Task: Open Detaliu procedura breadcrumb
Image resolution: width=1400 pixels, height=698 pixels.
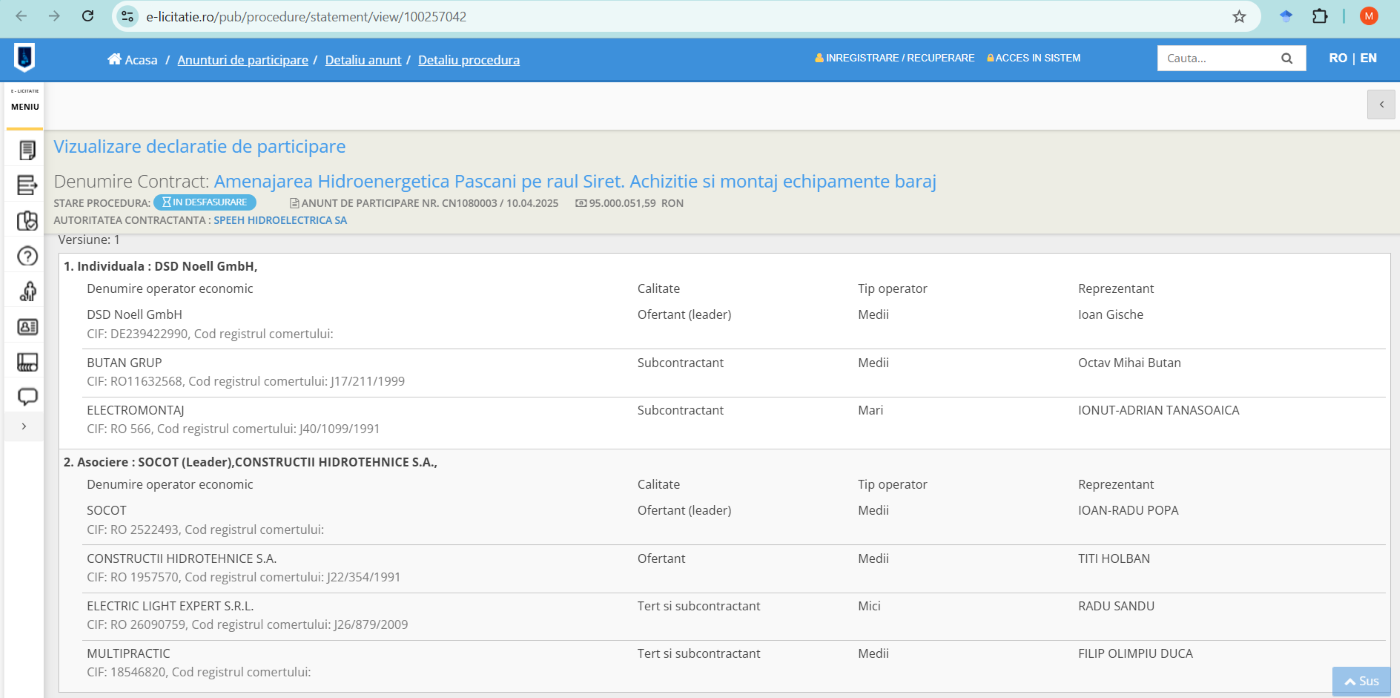Action: (469, 60)
